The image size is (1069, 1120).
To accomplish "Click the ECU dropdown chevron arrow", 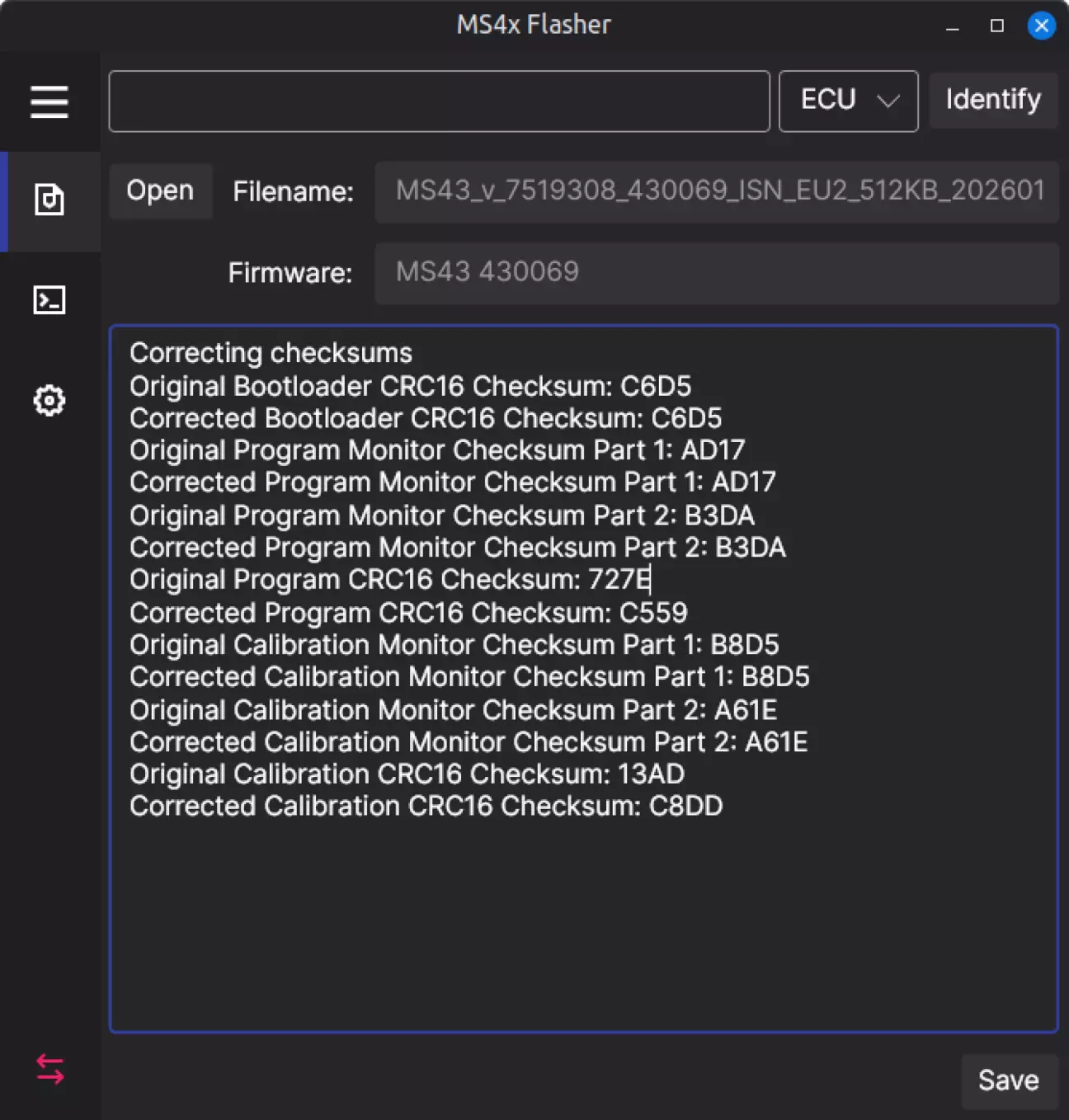I will click(x=888, y=101).
